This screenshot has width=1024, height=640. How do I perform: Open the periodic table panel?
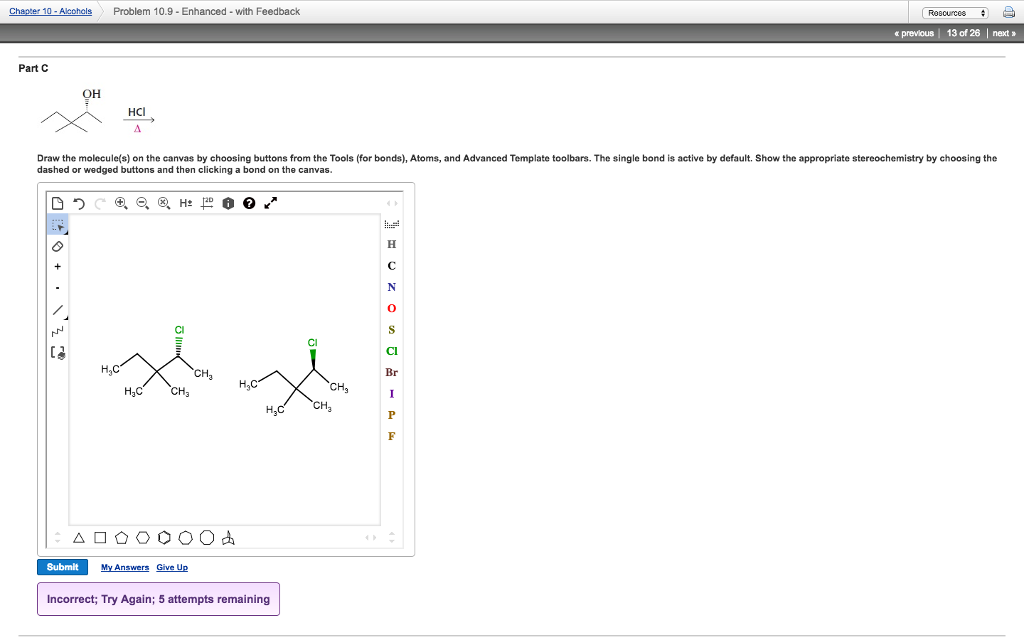pyautogui.click(x=229, y=202)
